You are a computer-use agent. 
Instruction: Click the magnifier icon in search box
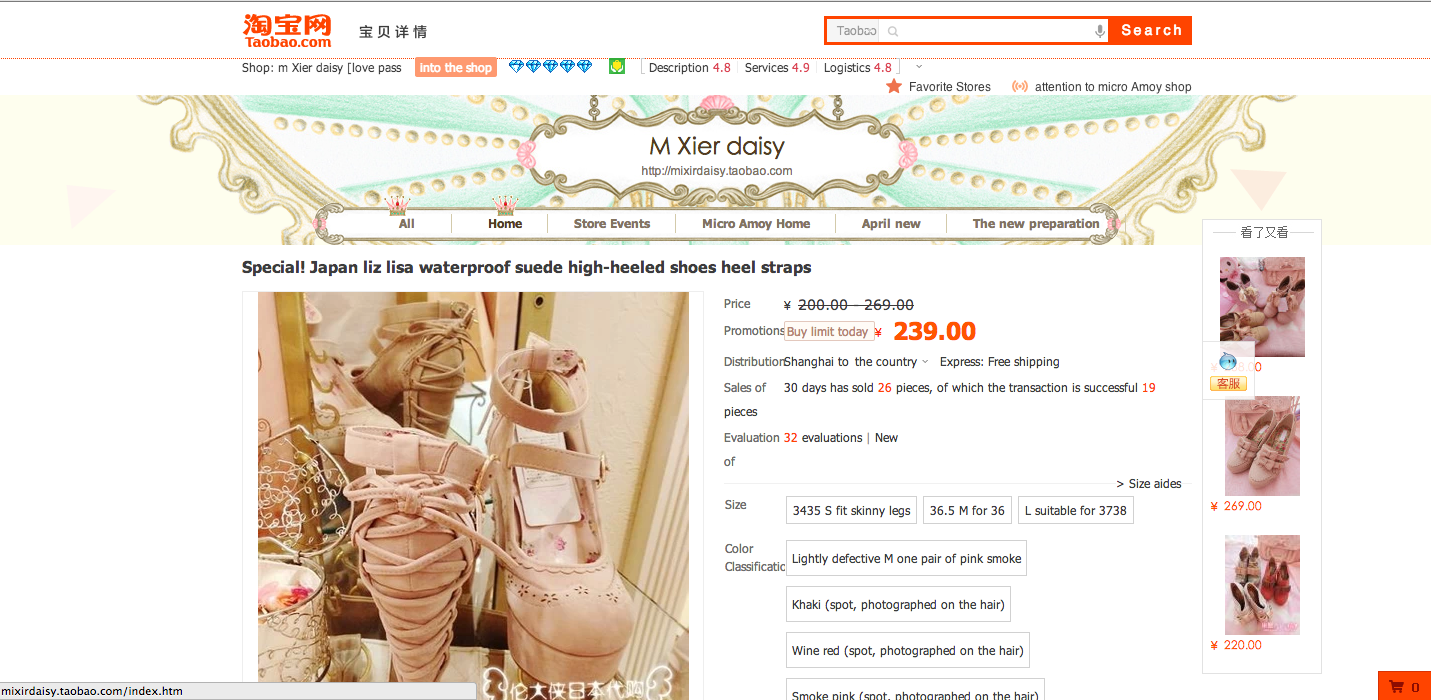click(893, 31)
